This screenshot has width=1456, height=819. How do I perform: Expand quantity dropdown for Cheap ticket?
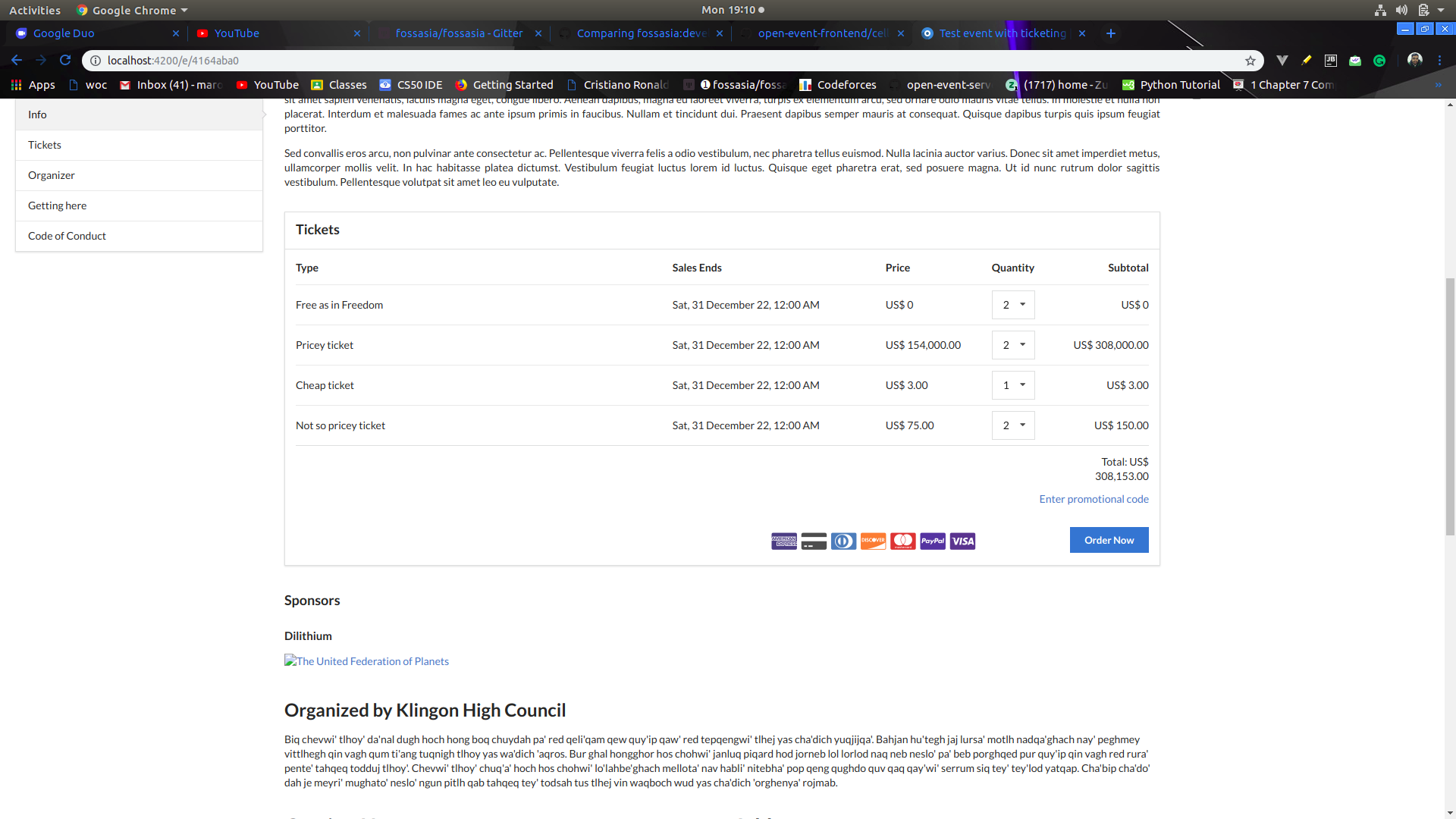tap(1013, 385)
